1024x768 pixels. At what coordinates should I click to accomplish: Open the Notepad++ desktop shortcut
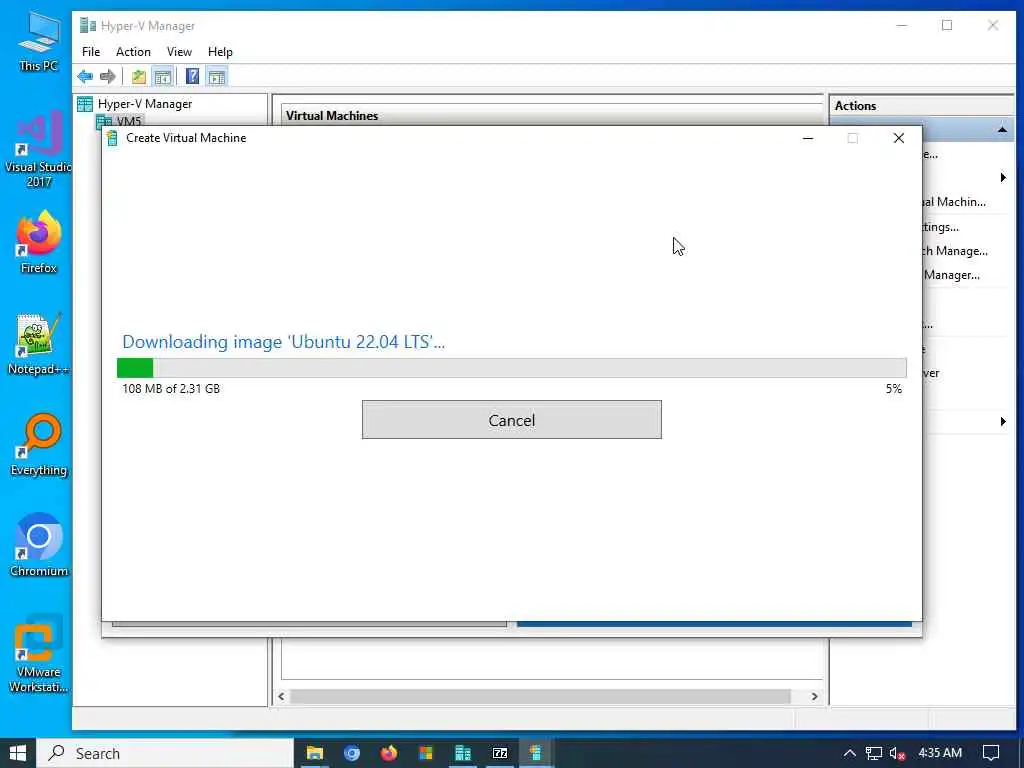pos(39,344)
